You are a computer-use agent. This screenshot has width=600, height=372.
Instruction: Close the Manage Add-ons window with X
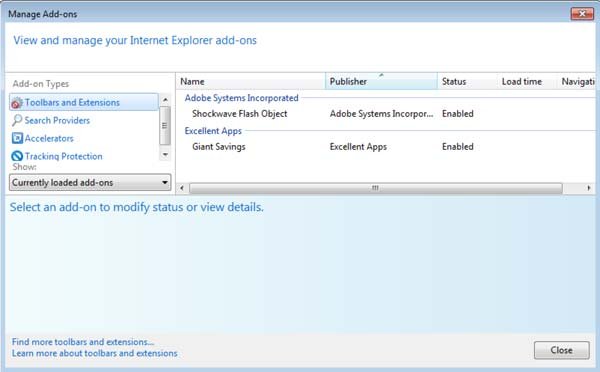(x=582, y=14)
